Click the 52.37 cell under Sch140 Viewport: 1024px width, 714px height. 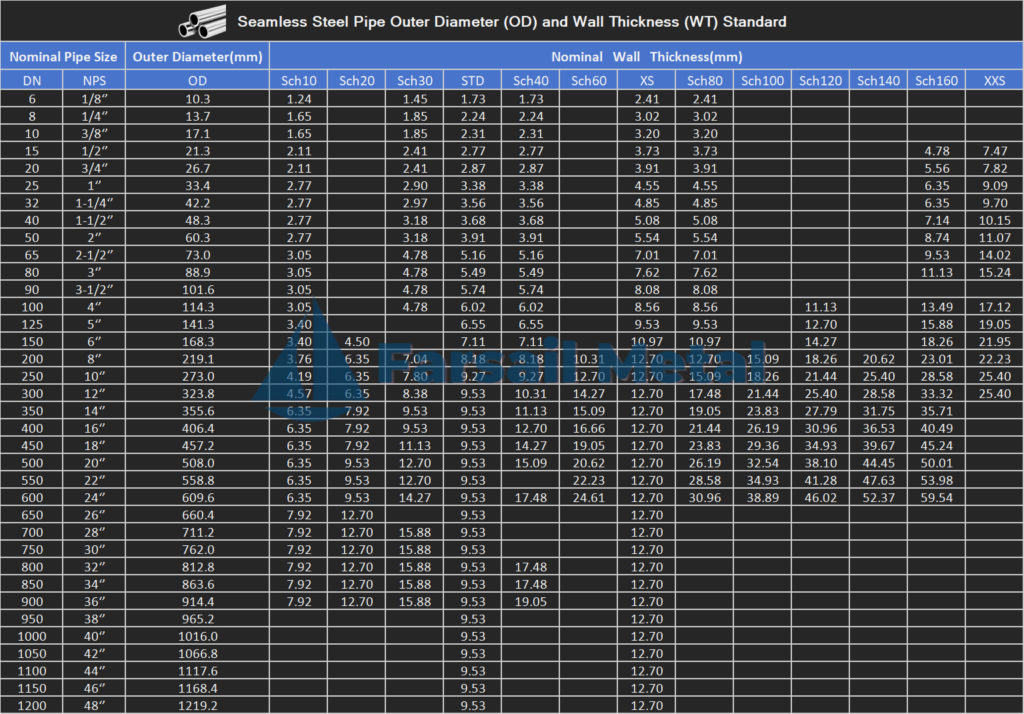(878, 497)
